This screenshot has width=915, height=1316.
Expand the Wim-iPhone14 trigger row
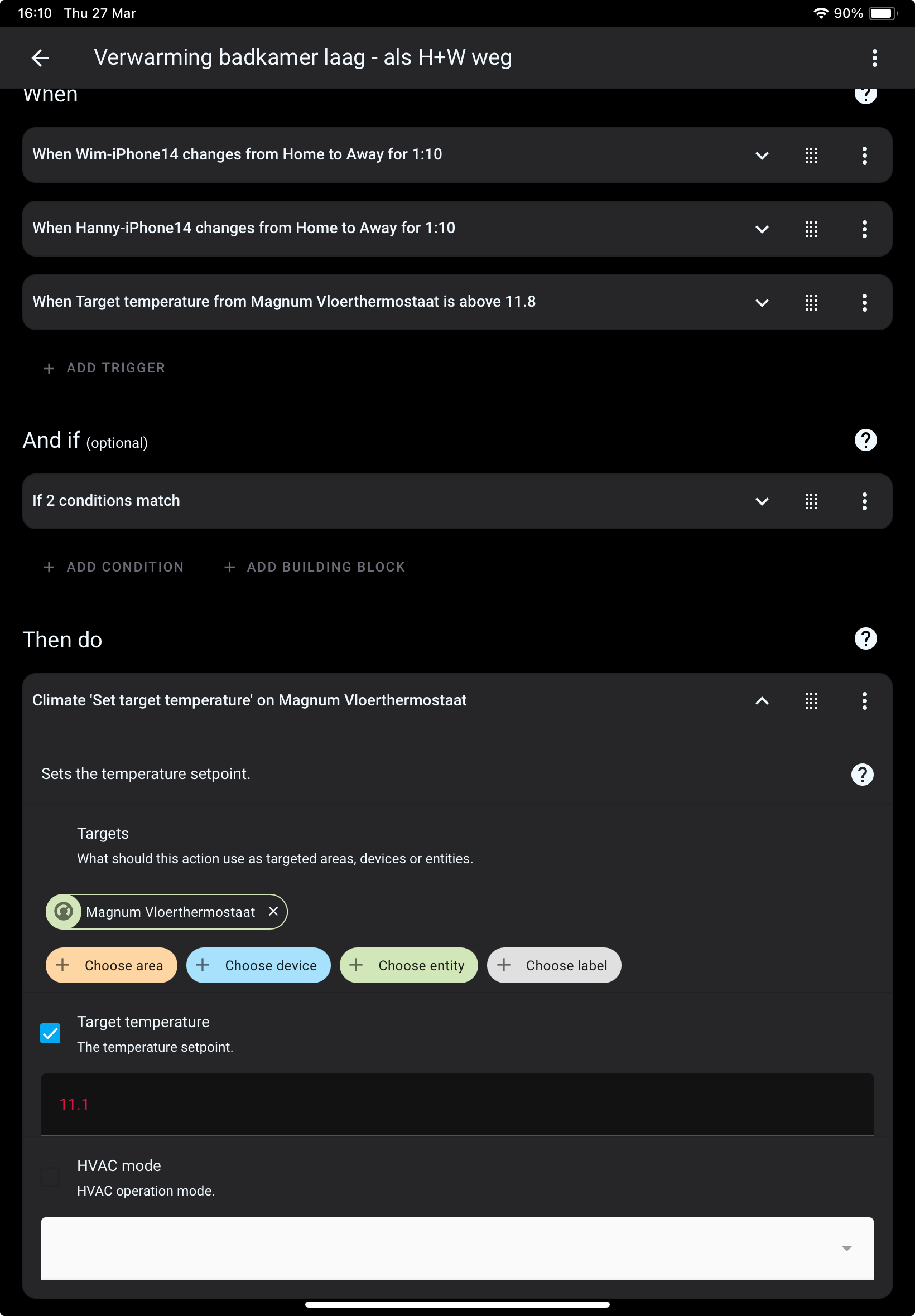pos(762,155)
